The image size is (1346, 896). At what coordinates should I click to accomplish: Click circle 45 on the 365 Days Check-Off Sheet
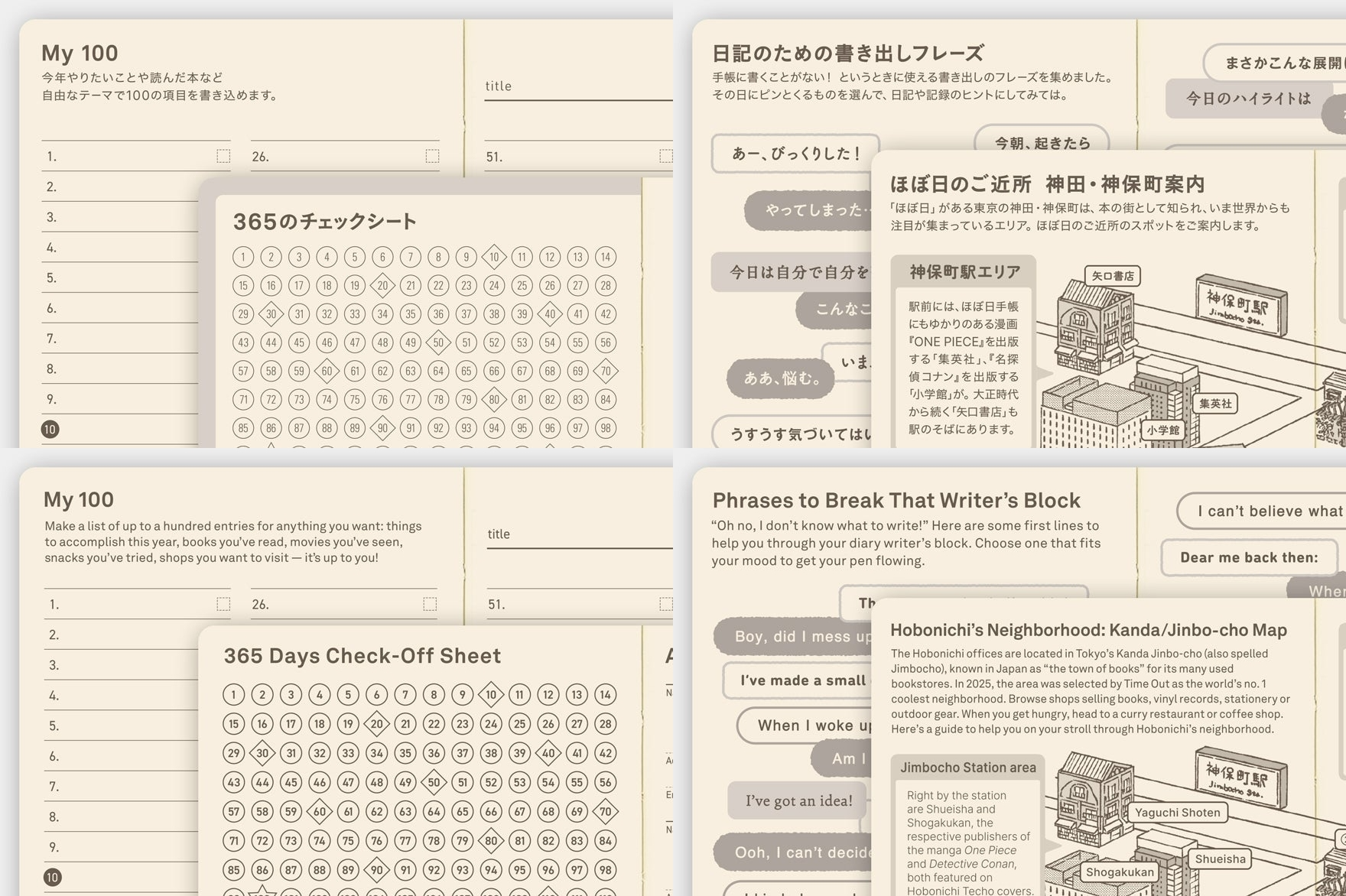[291, 782]
